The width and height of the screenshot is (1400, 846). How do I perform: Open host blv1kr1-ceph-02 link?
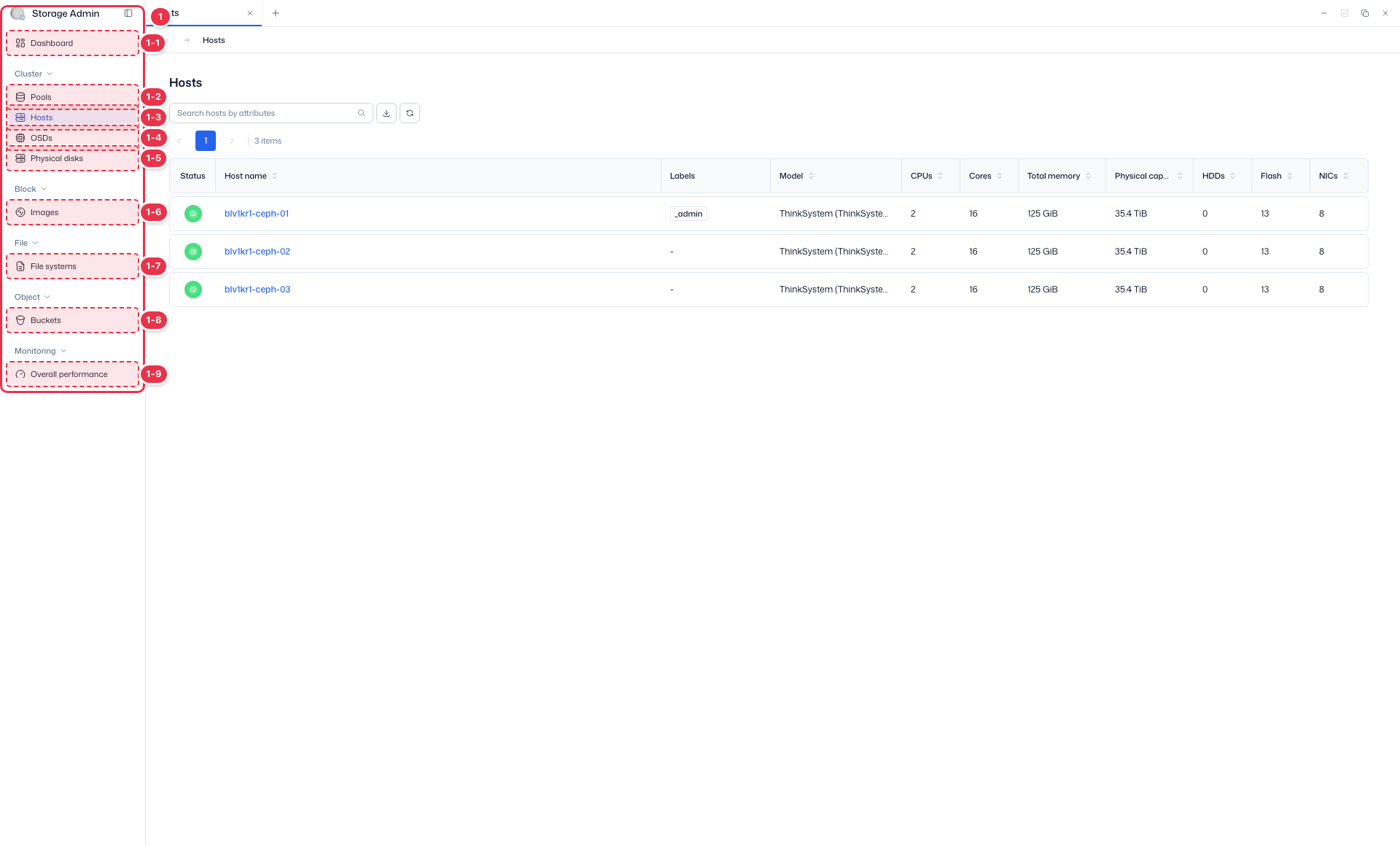pos(257,252)
